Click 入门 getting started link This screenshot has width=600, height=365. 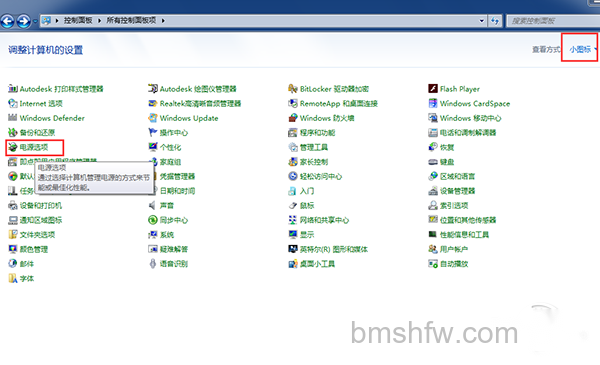coord(307,191)
